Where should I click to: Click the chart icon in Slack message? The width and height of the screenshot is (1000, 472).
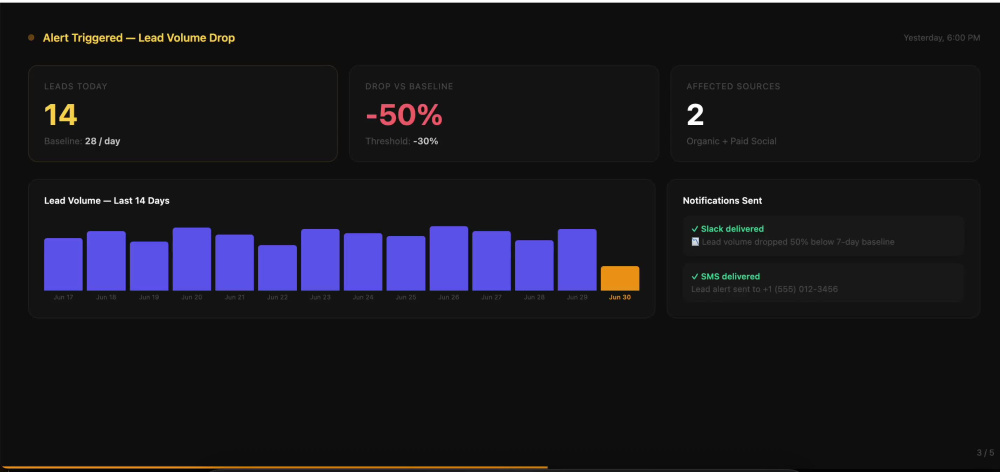tap(695, 242)
